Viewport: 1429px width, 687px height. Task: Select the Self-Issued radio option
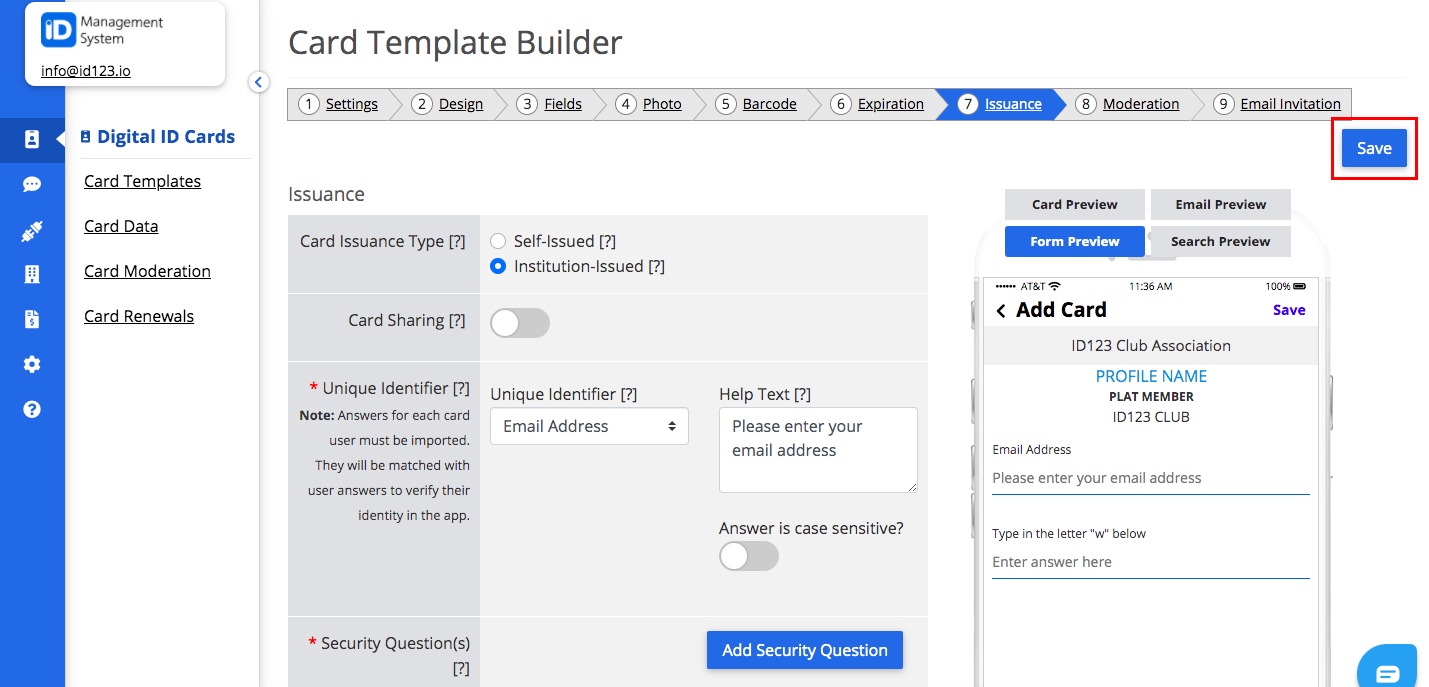point(498,241)
